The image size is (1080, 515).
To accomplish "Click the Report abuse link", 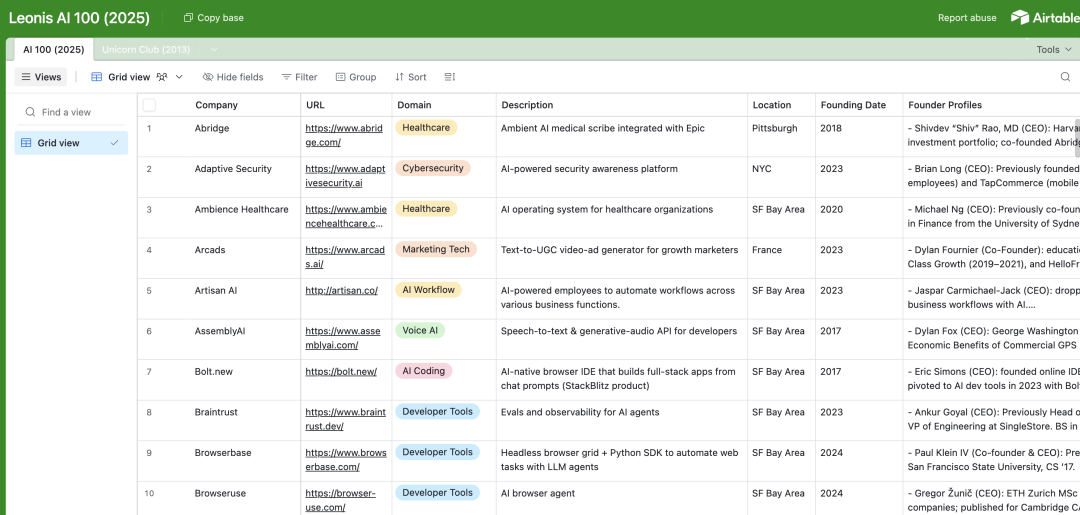I will (x=967, y=18).
